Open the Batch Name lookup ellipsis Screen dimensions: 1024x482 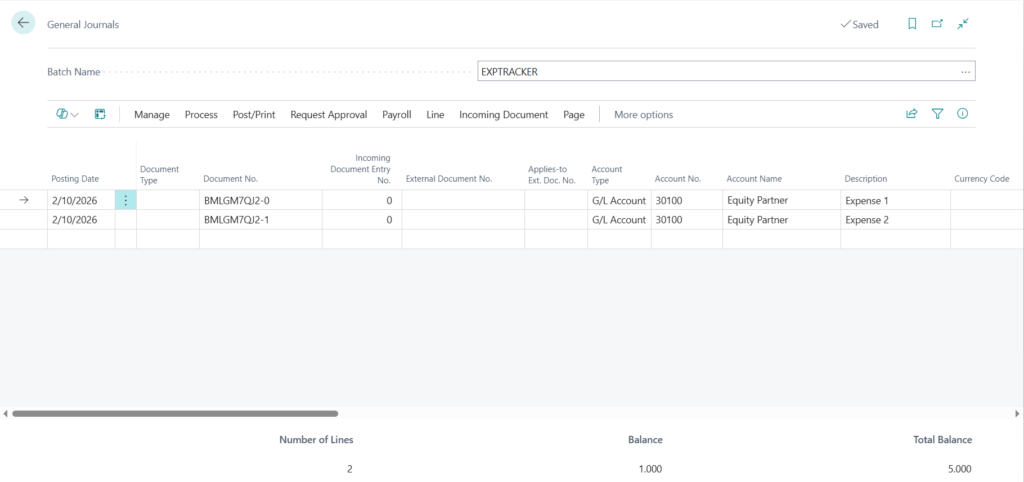[x=965, y=72]
